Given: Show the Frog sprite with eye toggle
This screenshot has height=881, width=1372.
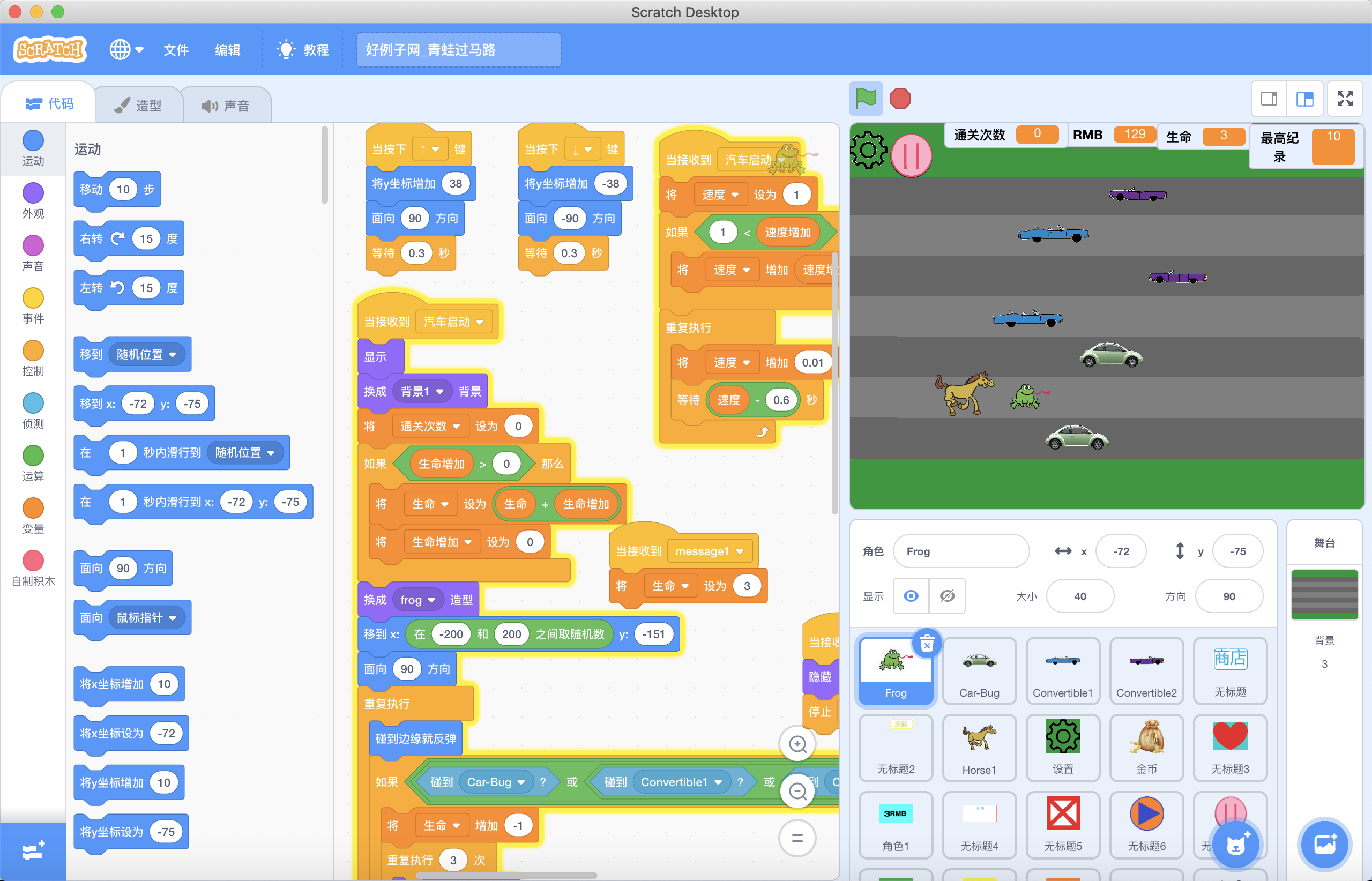Looking at the screenshot, I should click(x=911, y=596).
